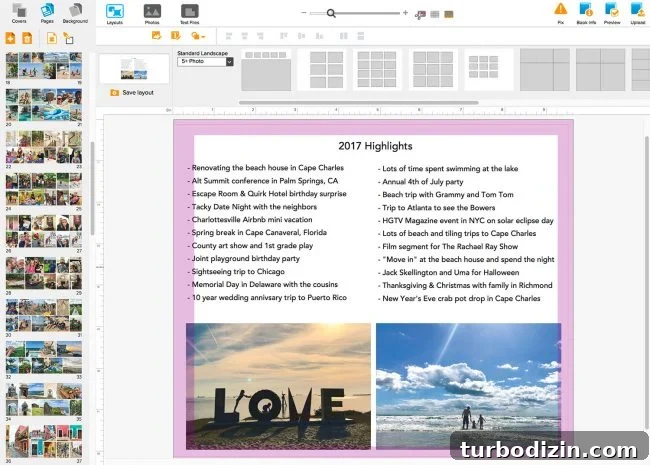Open the Text Files panel

(189, 13)
